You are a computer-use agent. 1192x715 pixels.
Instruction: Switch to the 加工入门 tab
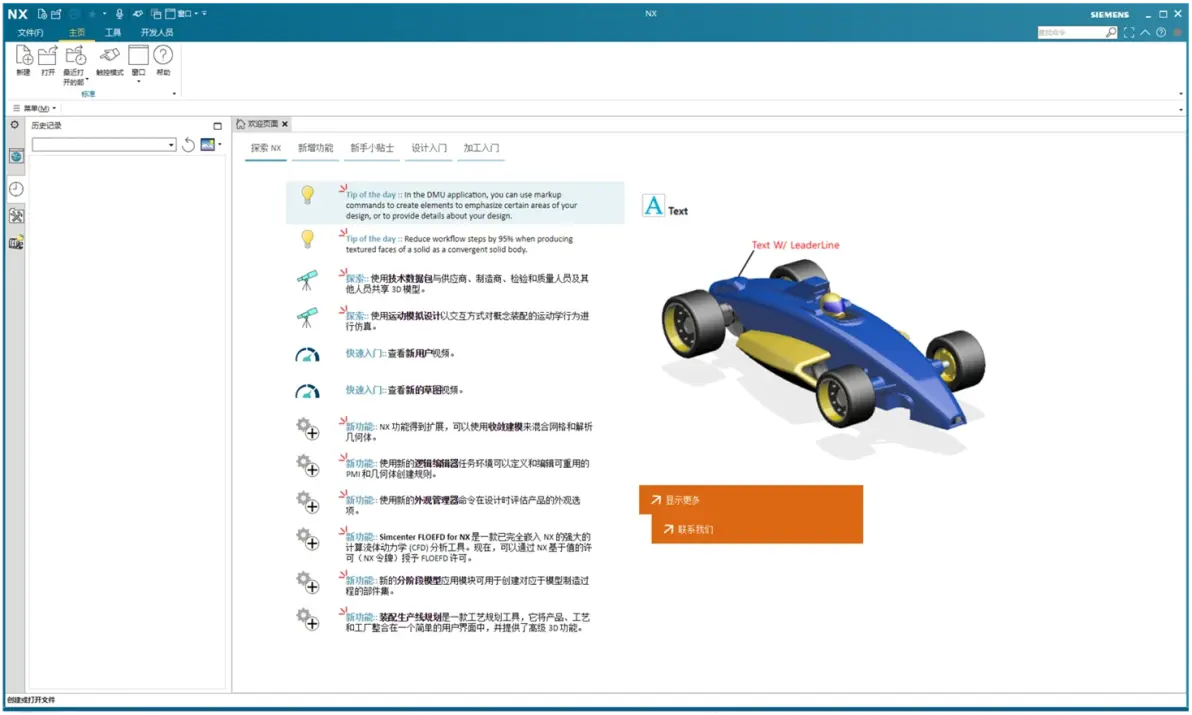tap(481, 148)
